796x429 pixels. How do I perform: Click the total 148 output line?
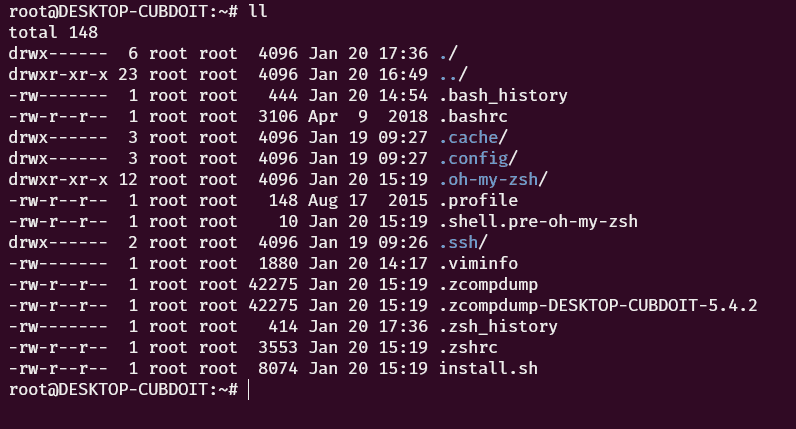click(x=53, y=32)
